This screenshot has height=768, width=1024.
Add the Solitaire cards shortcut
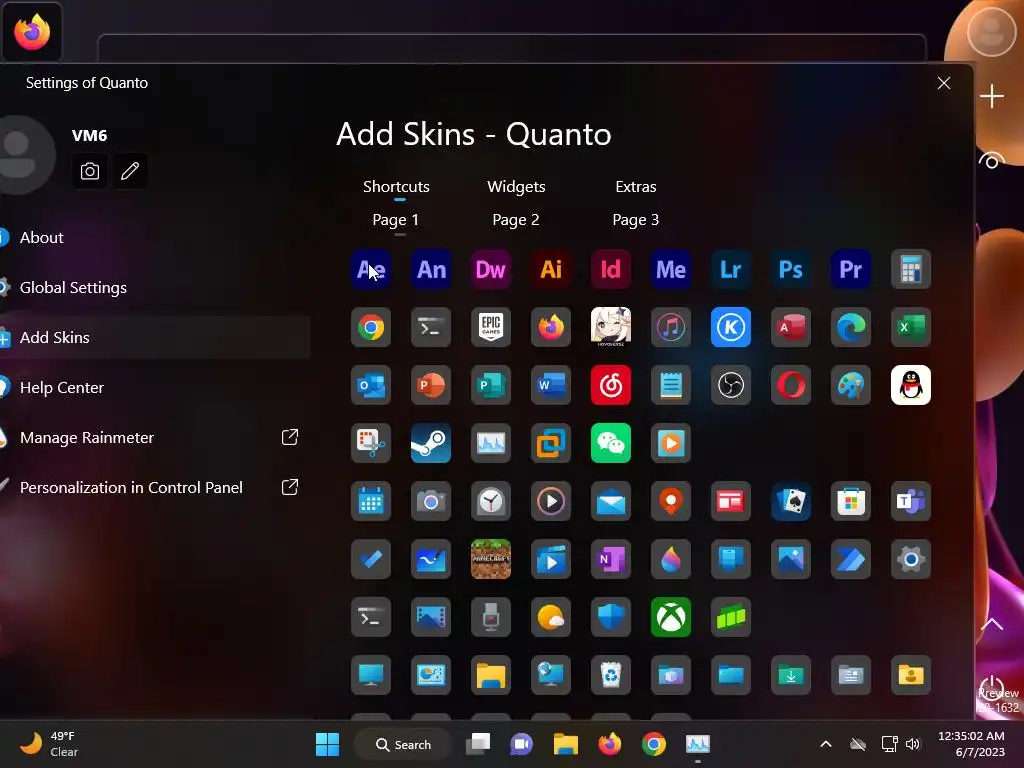pyautogui.click(x=791, y=501)
